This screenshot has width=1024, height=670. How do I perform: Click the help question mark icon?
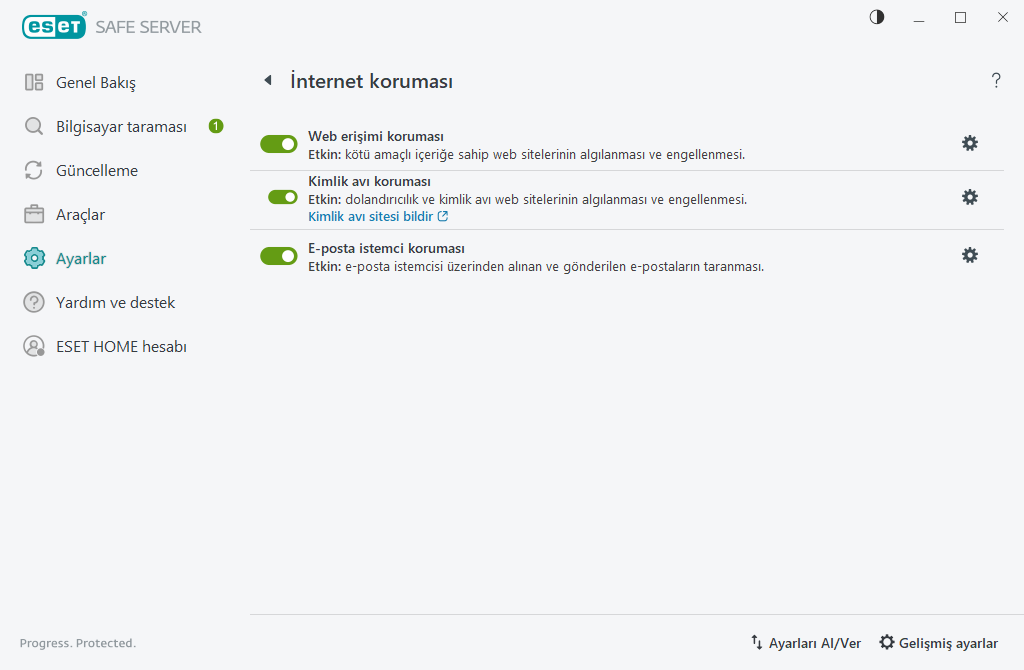click(996, 81)
